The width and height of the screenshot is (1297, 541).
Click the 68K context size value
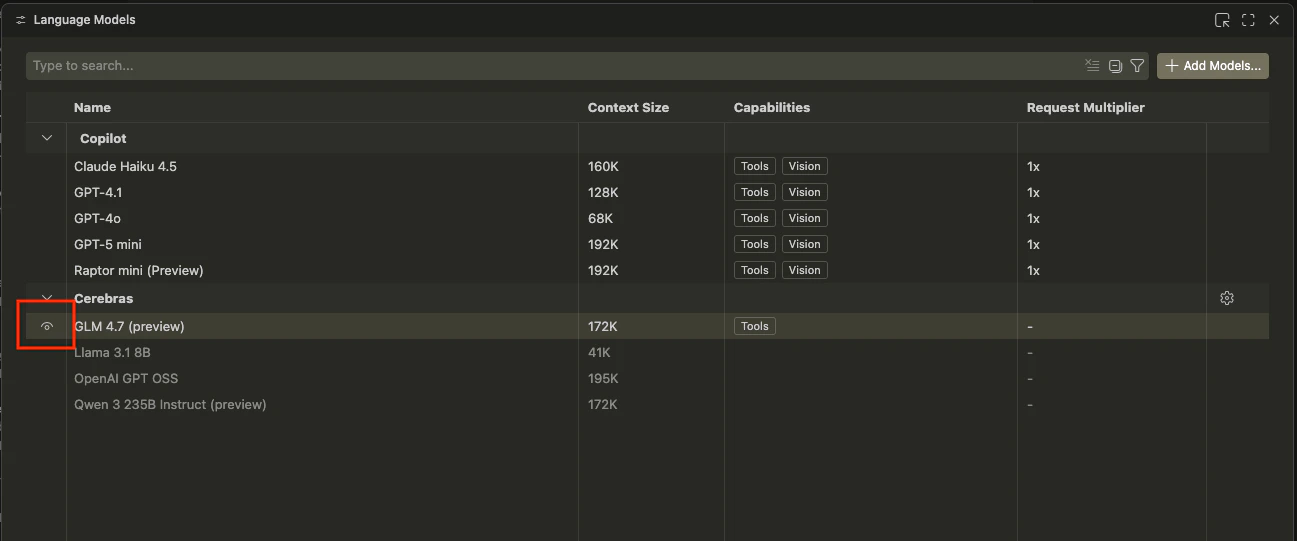[x=600, y=218]
